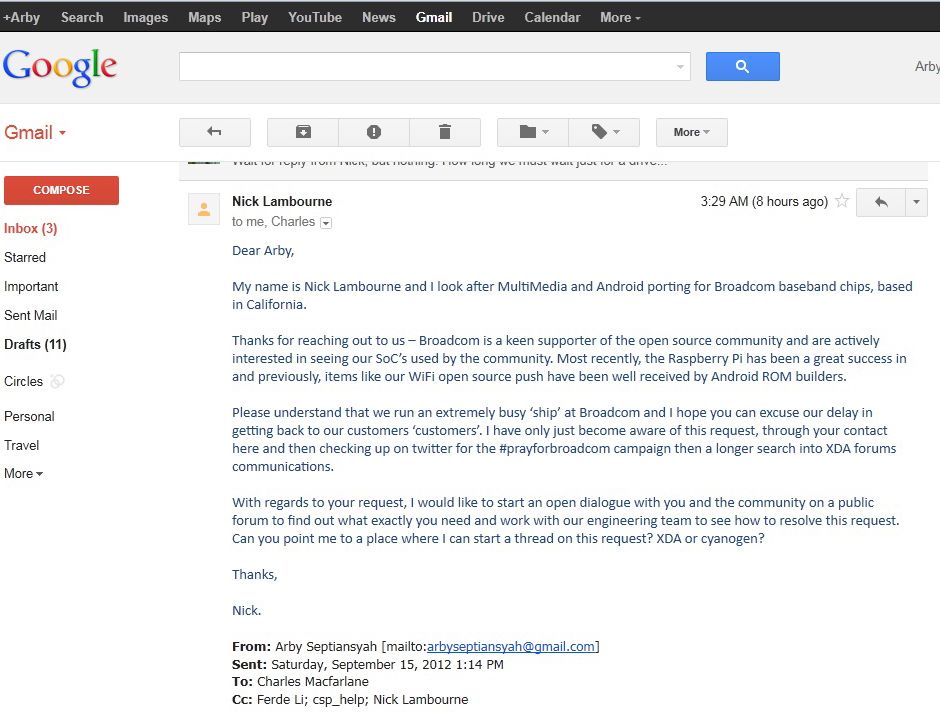This screenshot has width=940, height=716.
Task: Delete the conversation with the trash icon
Action: [445, 132]
